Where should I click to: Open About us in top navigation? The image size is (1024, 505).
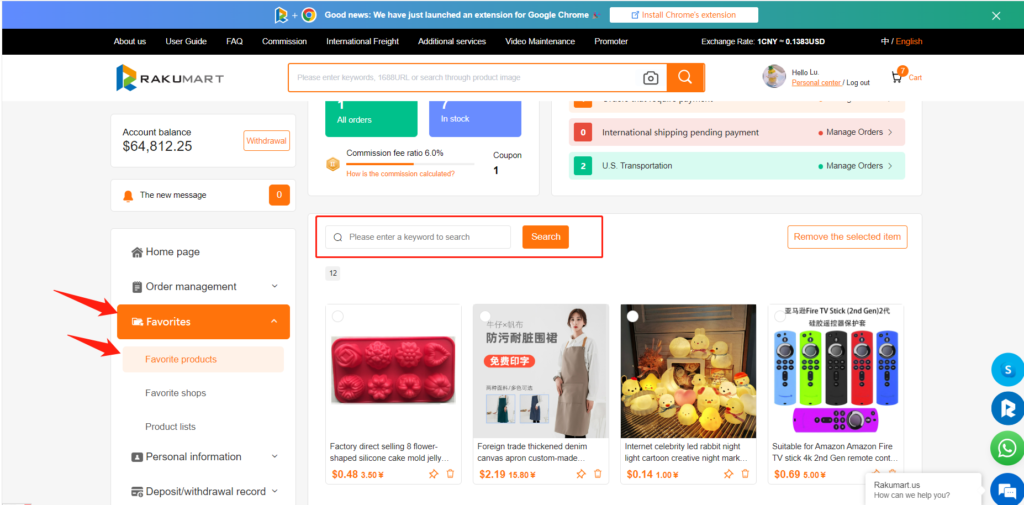[130, 41]
